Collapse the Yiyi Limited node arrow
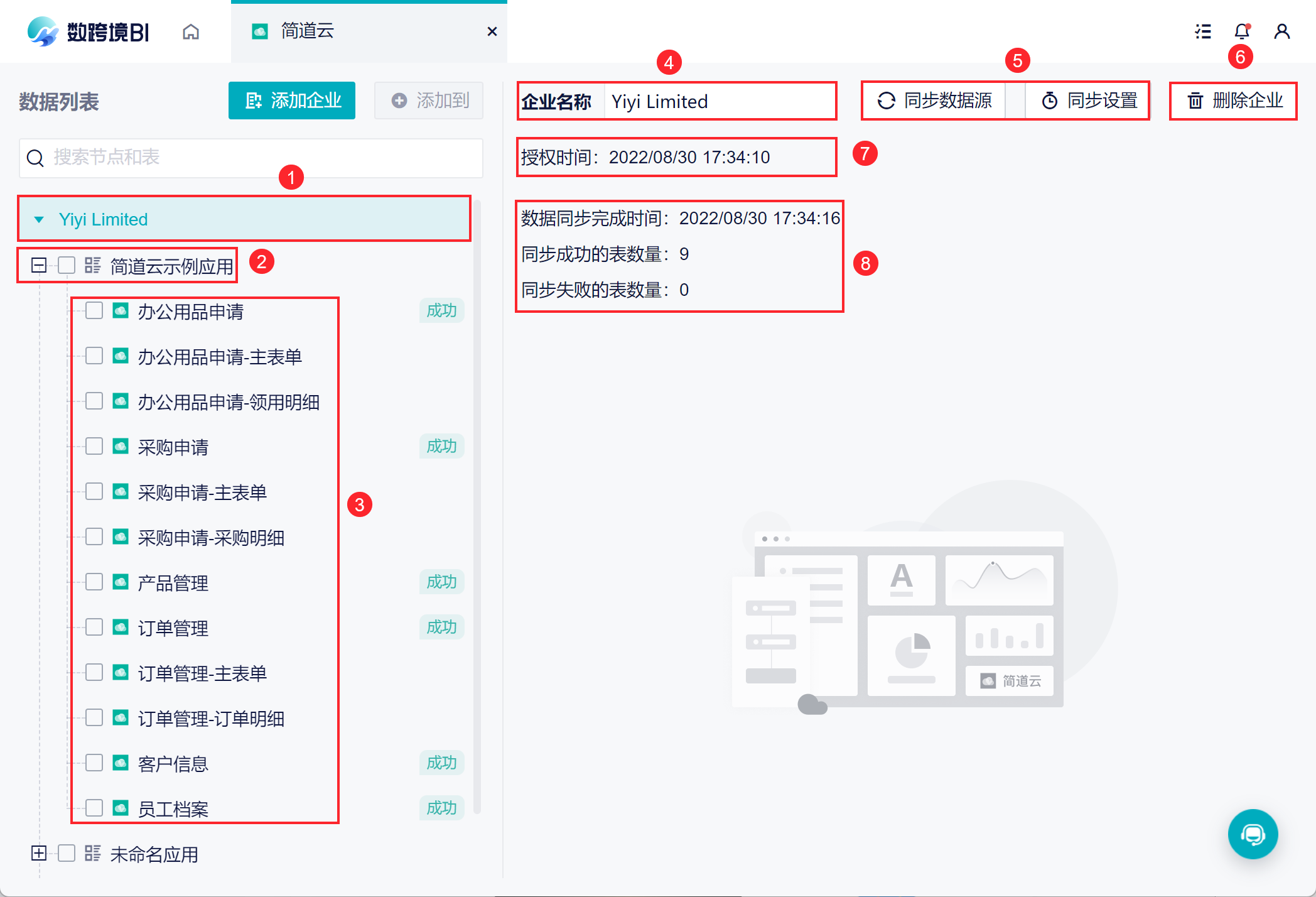Image resolution: width=1316 pixels, height=897 pixels. click(x=39, y=219)
